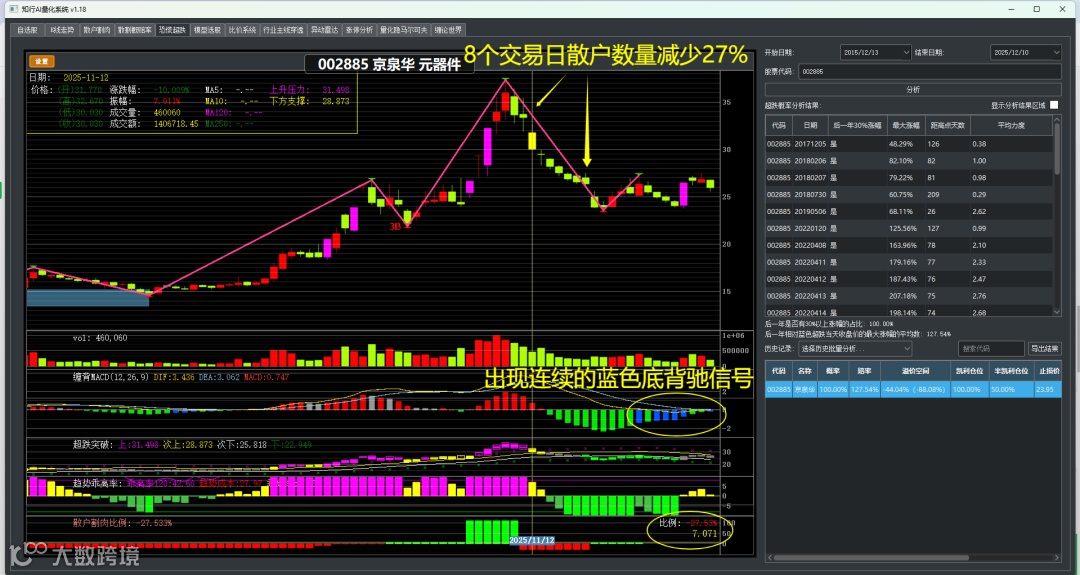Click right arrow of bottom horizontal scrollbar
This screenshot has width=1080, height=575.
tap(1057, 558)
